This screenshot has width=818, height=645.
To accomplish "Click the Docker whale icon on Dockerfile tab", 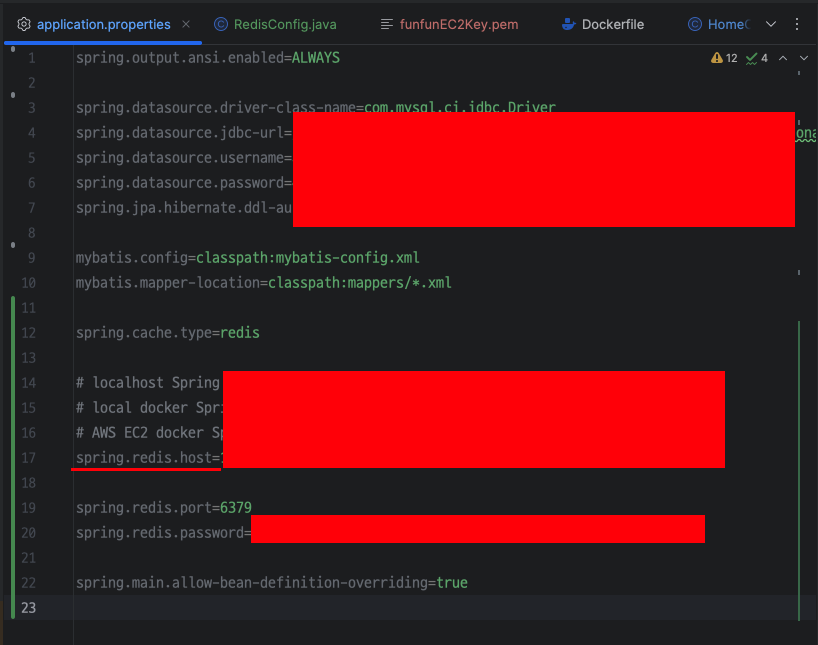I will coord(569,24).
